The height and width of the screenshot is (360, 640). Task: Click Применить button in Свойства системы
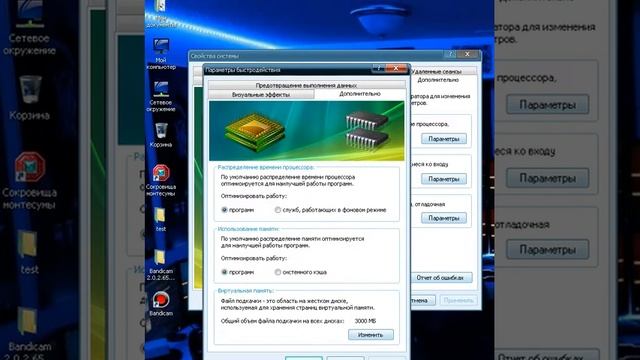click(458, 300)
